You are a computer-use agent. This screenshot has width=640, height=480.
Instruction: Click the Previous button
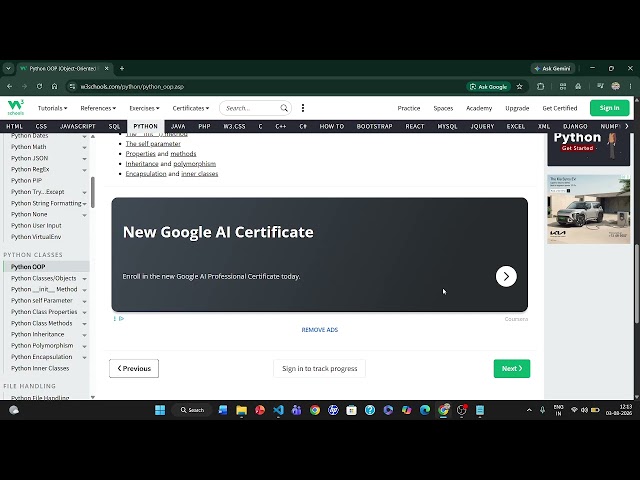tap(134, 369)
